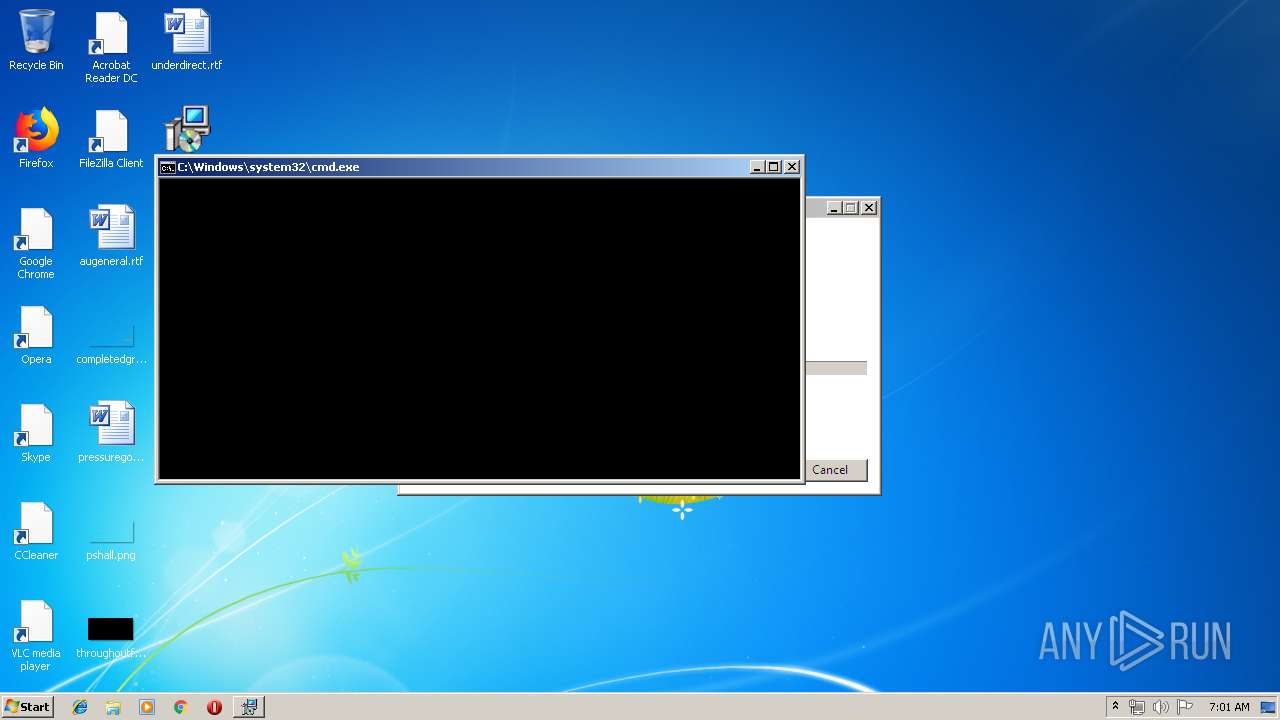Open Chrome from the taskbar
The image size is (1280, 720).
[x=181, y=707]
